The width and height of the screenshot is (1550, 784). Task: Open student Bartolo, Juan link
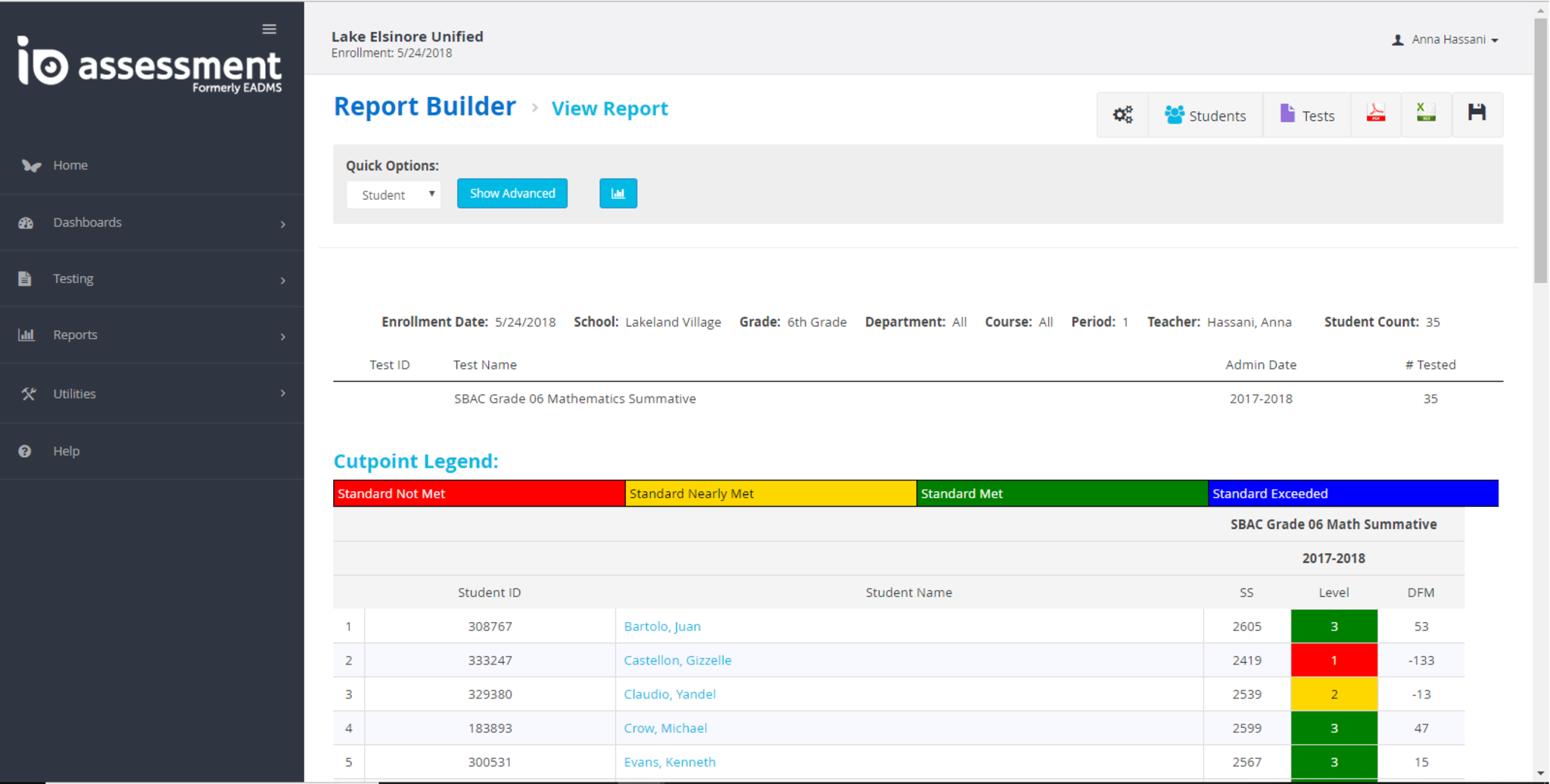(661, 627)
